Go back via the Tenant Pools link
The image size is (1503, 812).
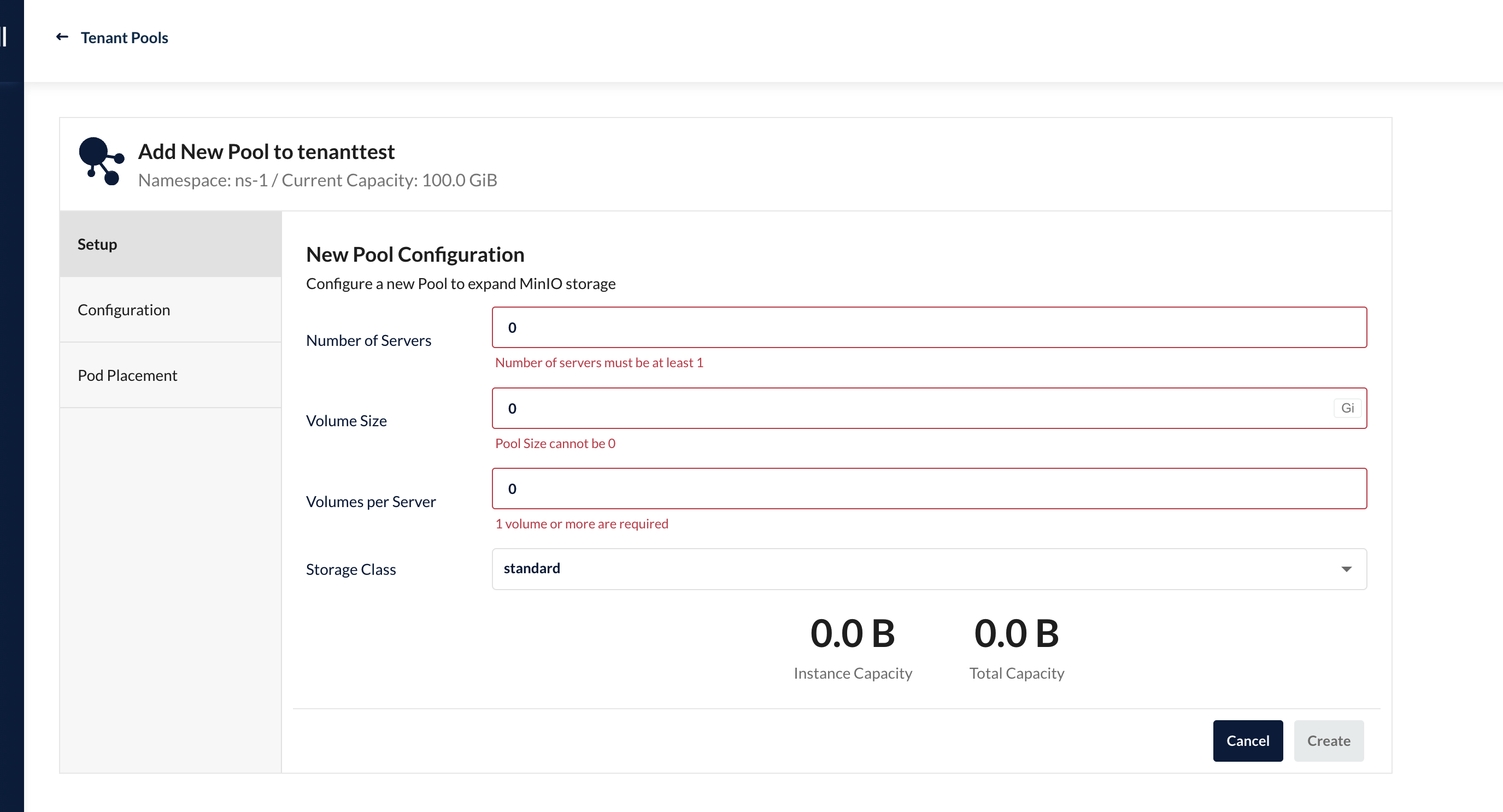click(x=124, y=38)
